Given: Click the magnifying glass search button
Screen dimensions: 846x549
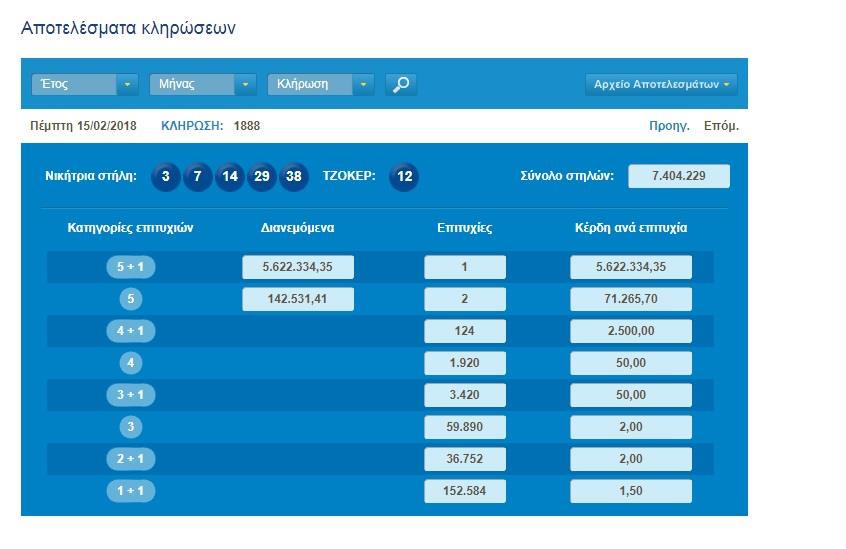Looking at the screenshot, I should click(x=401, y=85).
